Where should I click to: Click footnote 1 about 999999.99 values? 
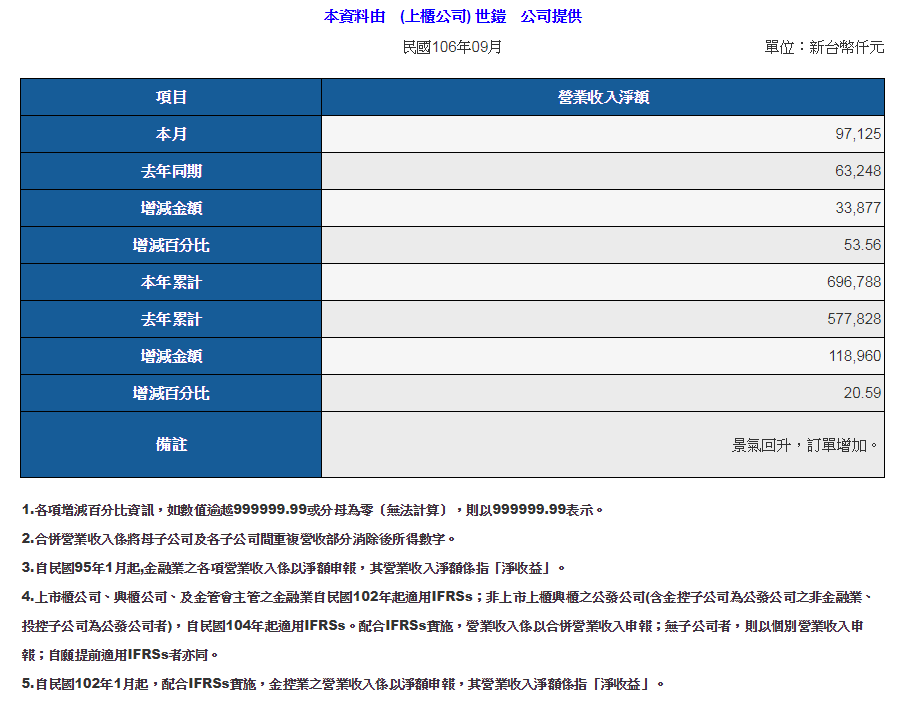[312, 510]
